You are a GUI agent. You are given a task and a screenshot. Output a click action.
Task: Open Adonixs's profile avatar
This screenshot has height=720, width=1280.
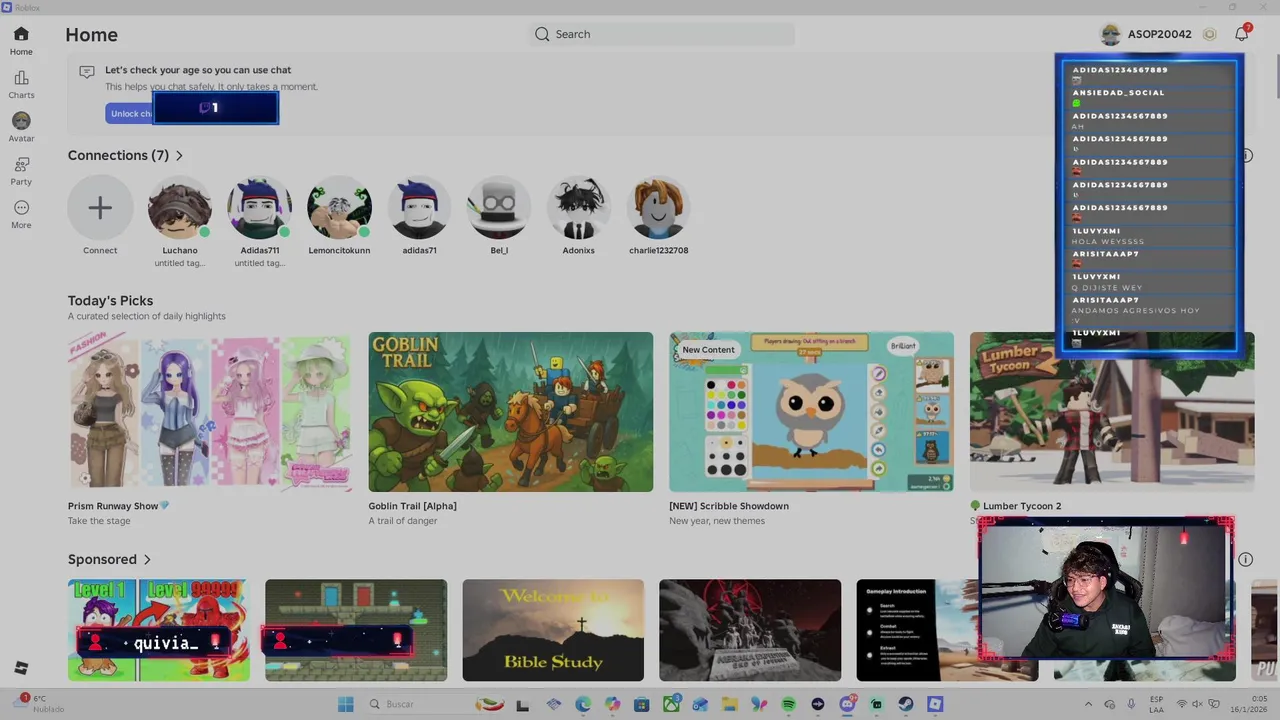click(578, 208)
